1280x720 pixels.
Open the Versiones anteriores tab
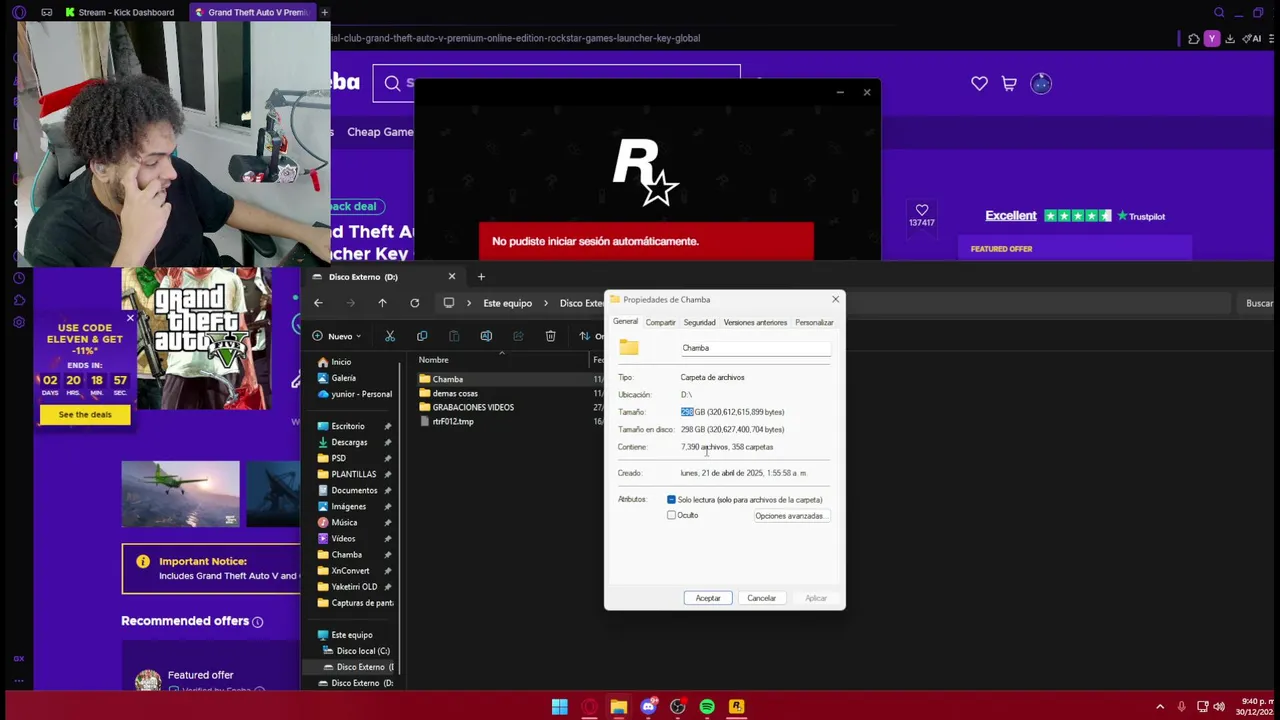(x=755, y=322)
